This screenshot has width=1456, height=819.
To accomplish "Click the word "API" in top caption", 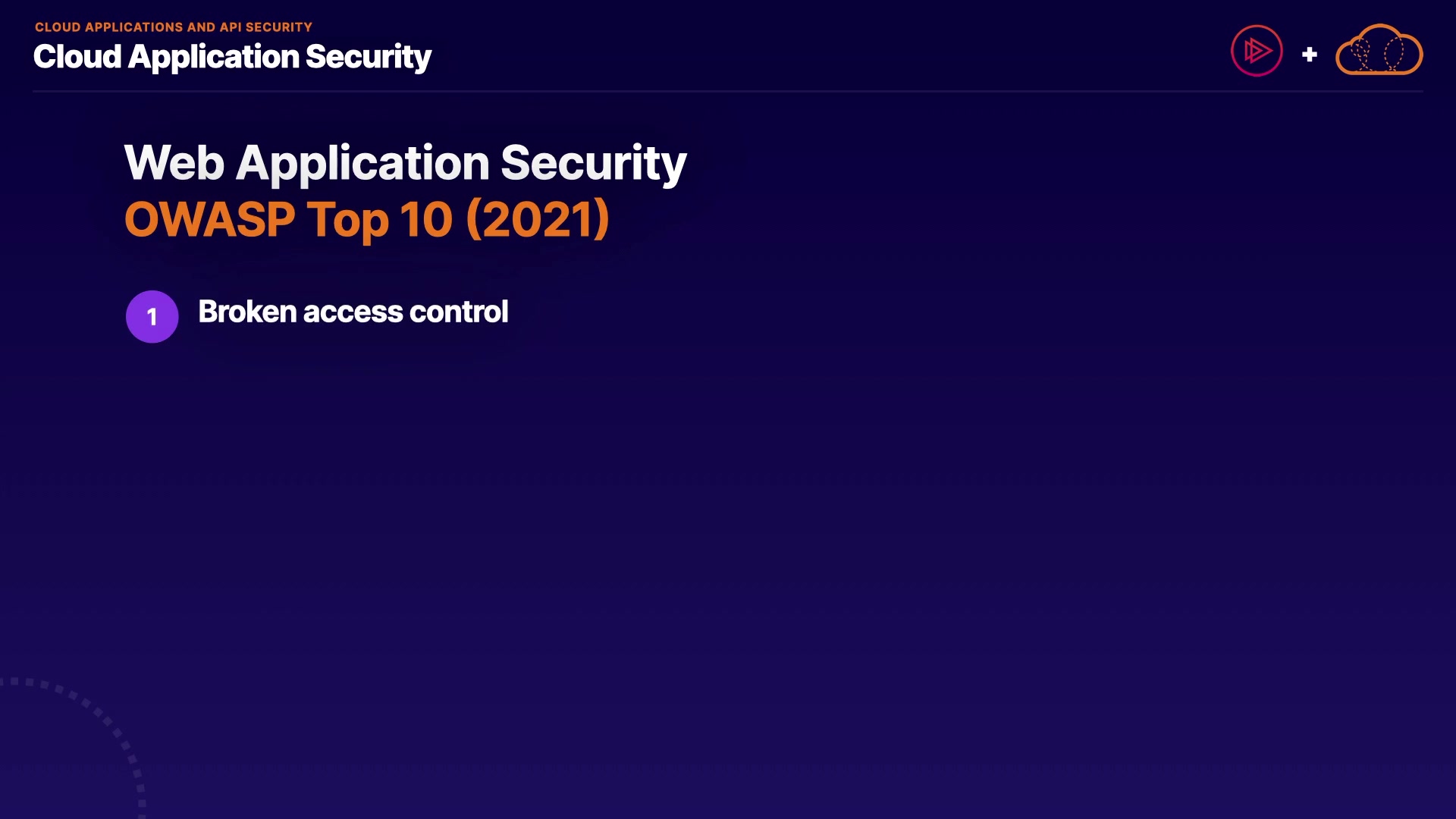I will click(231, 27).
